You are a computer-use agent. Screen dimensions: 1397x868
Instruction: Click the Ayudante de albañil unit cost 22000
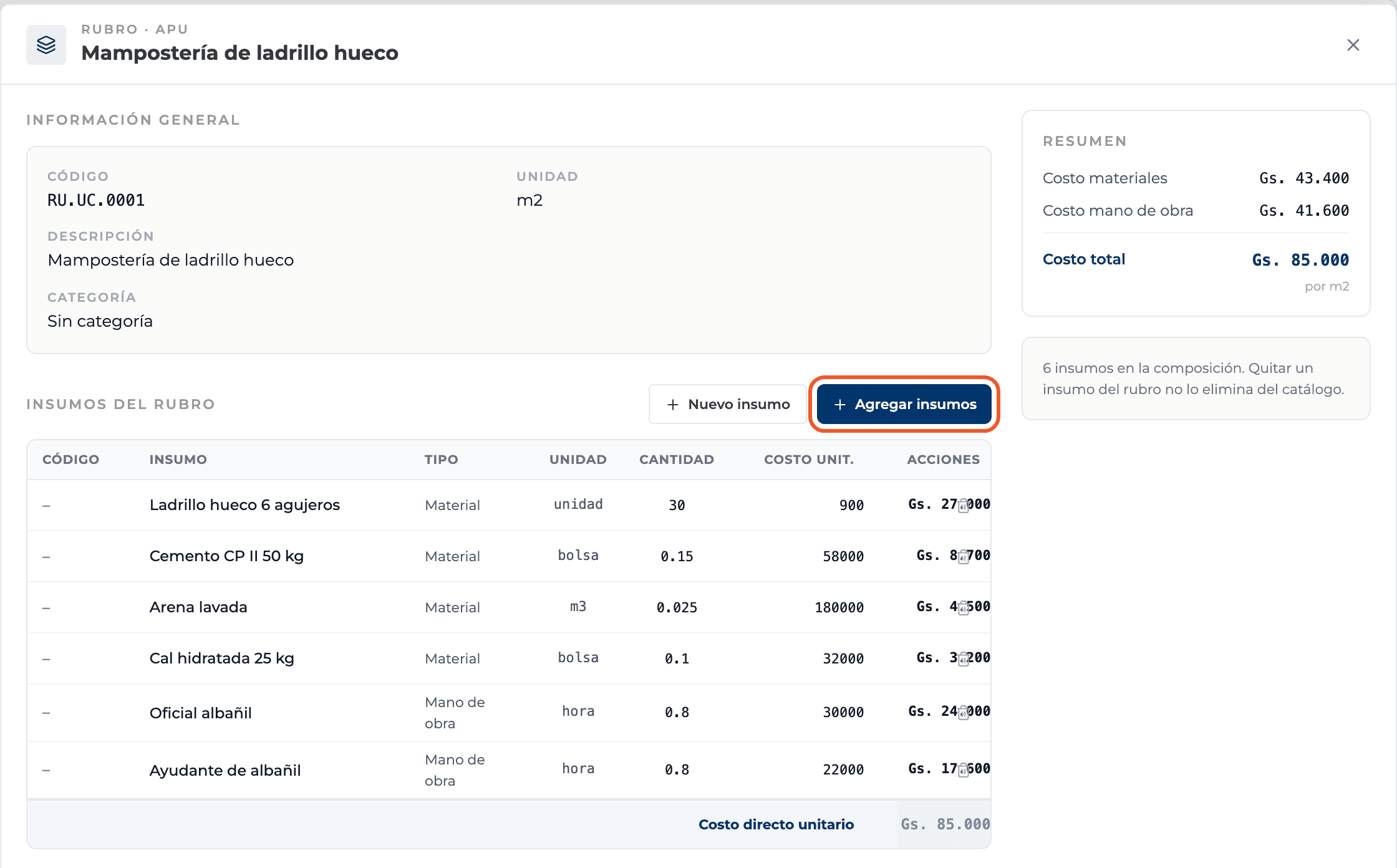[x=843, y=769]
